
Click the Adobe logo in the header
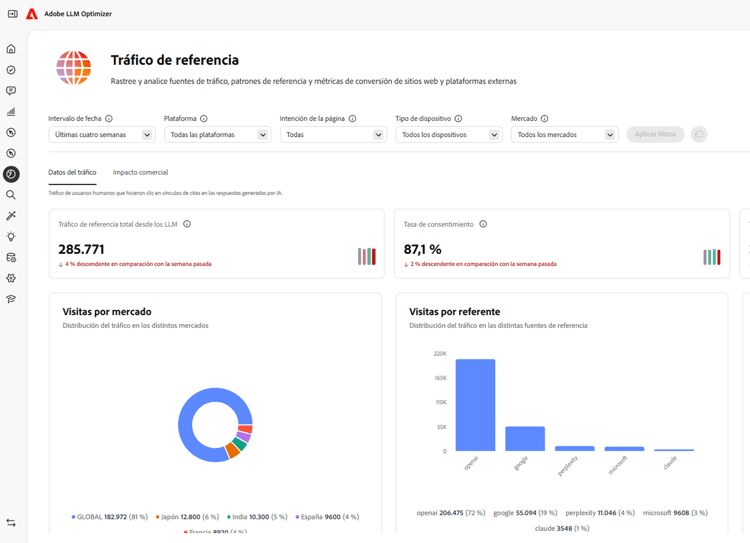pyautogui.click(x=32, y=14)
